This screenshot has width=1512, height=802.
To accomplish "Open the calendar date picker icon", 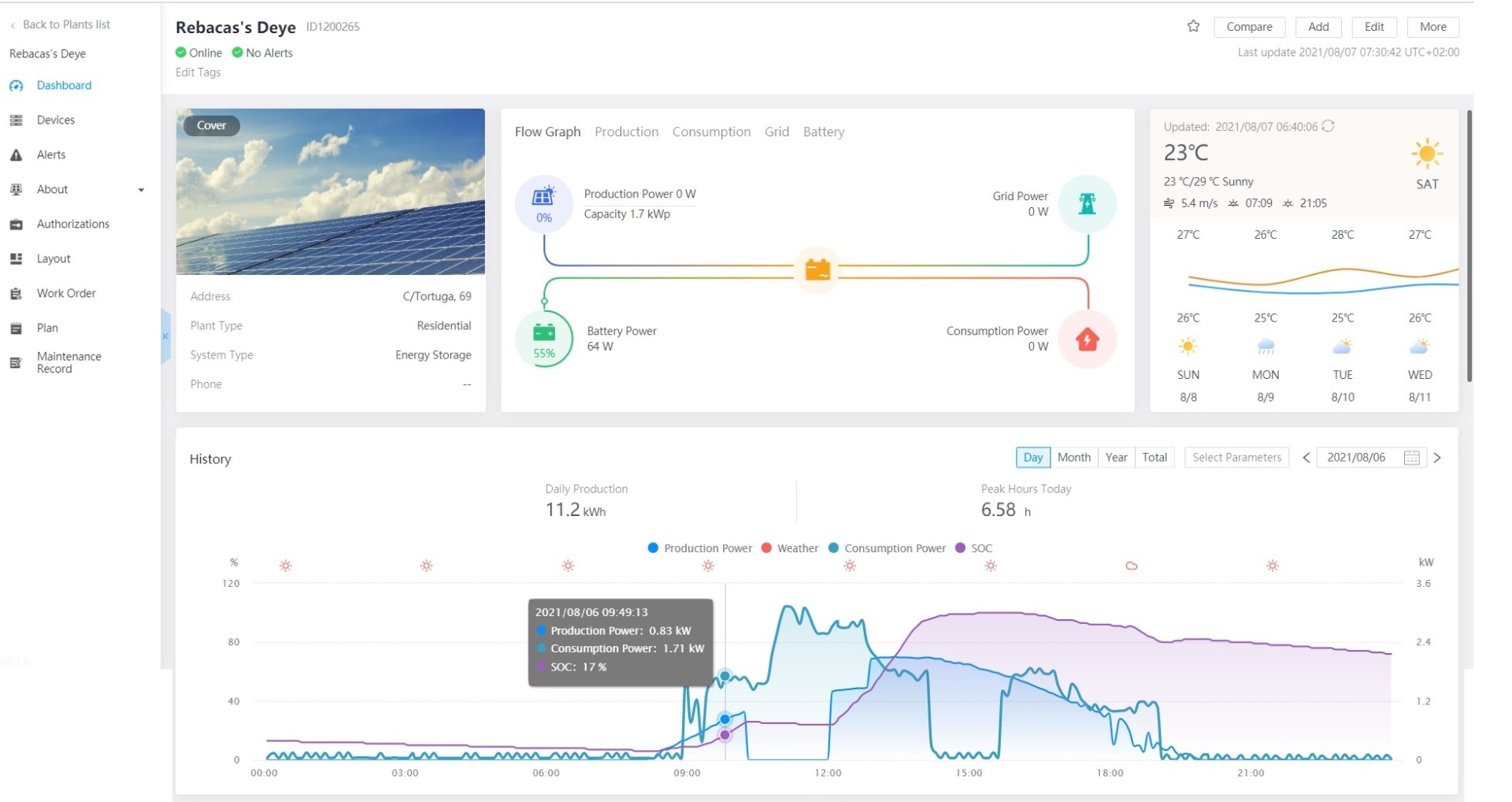I will 1411,458.
